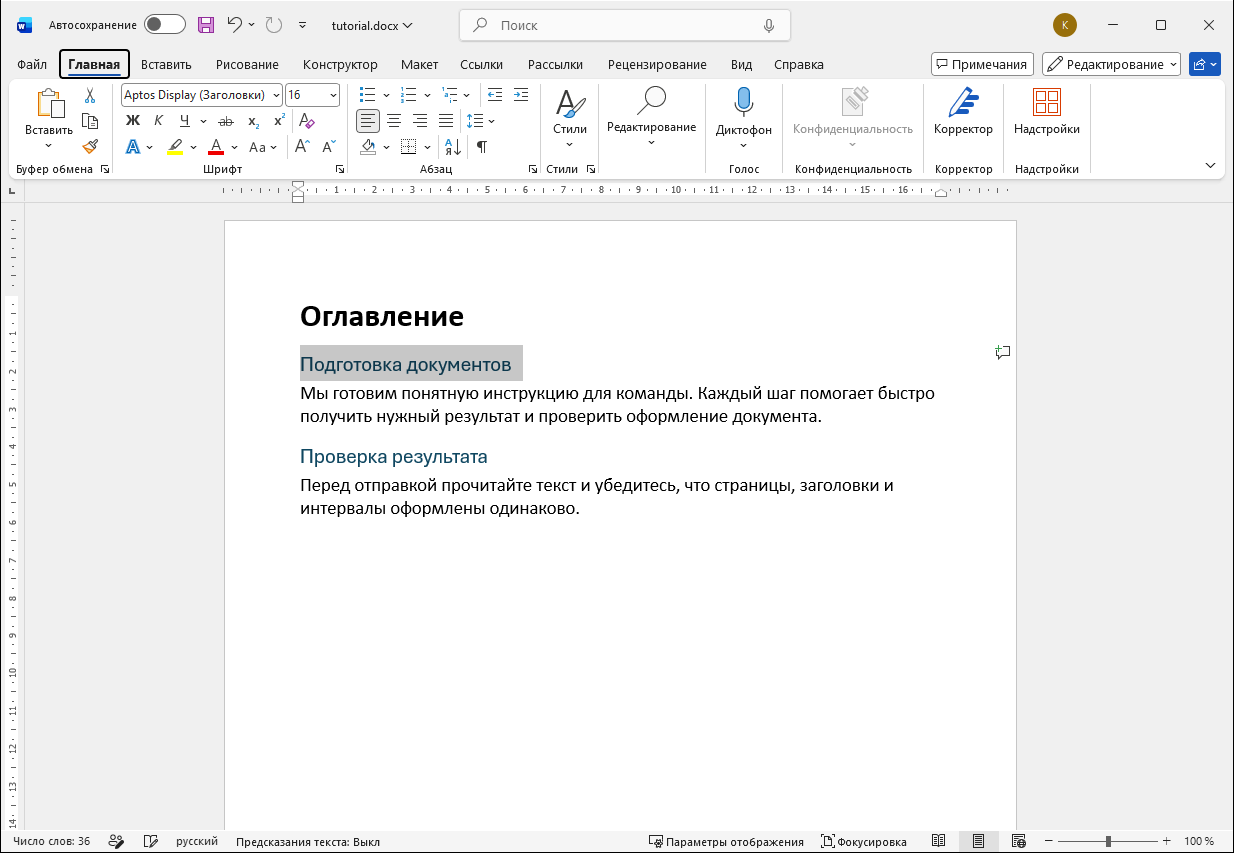
Task: Open the Редактирование mode button
Action: pyautogui.click(x=1111, y=64)
